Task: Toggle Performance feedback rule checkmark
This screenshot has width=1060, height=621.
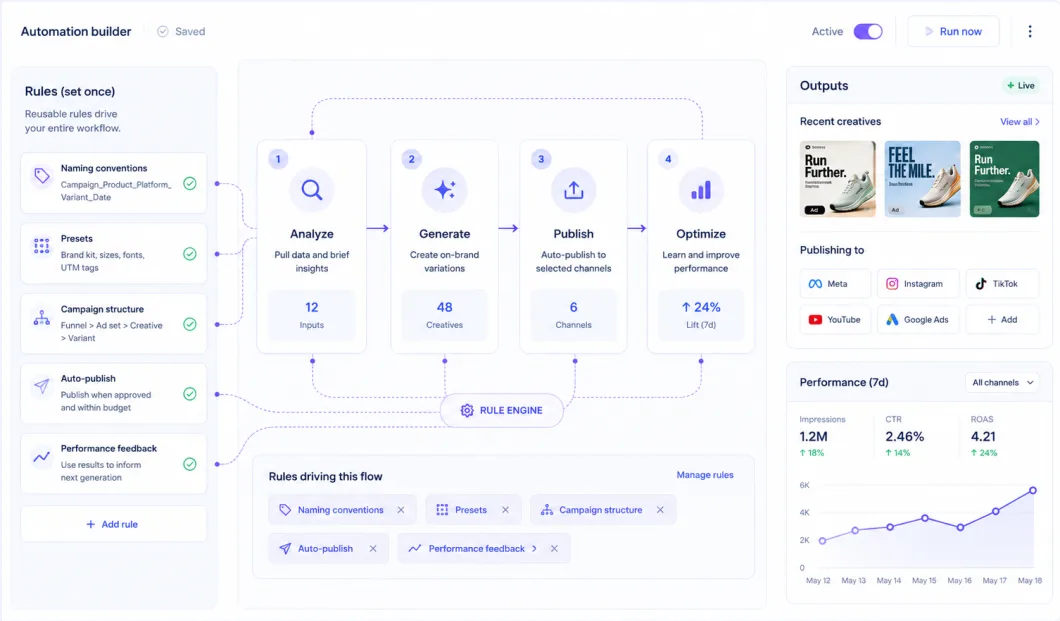Action: 190,464
